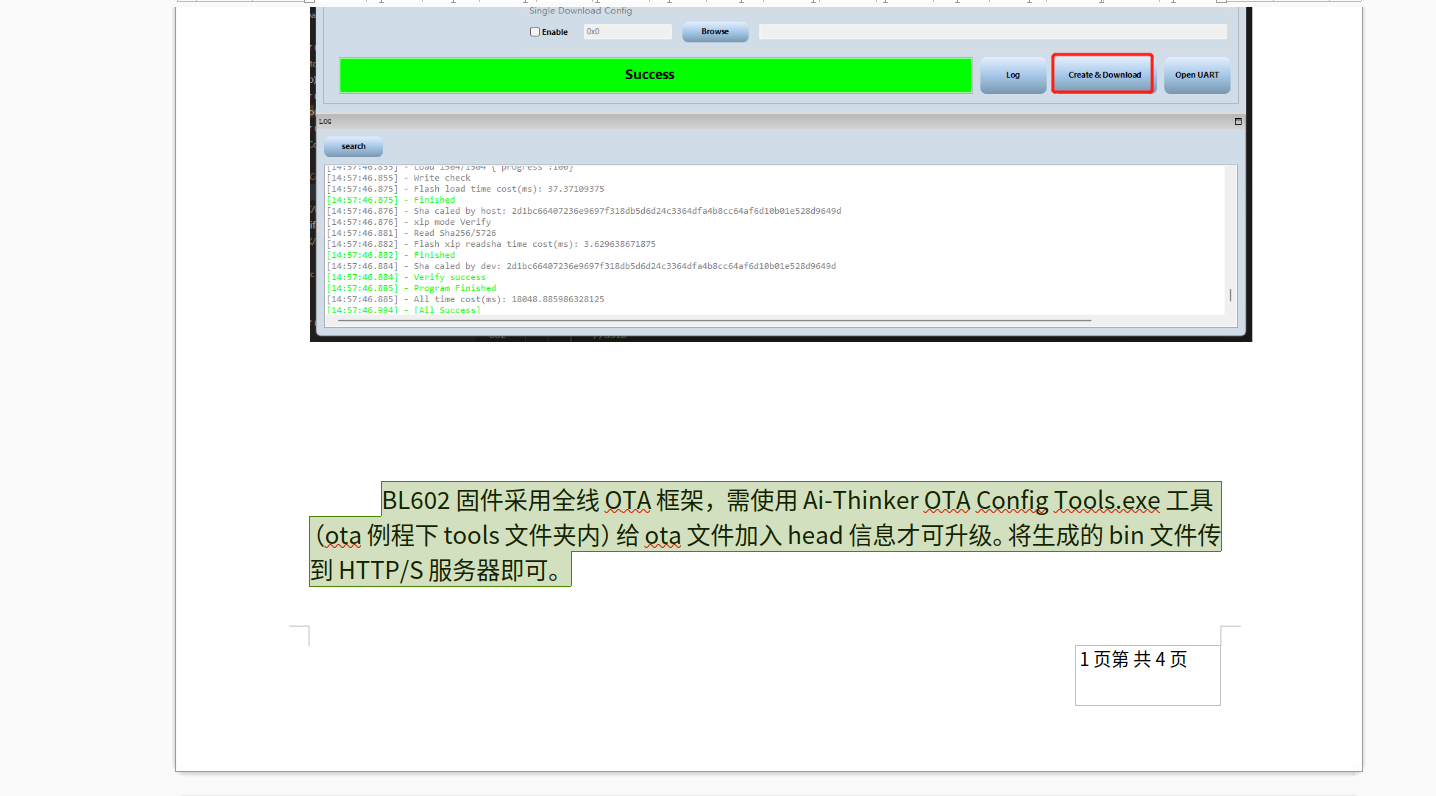Viewport: 1436px width, 796px height.
Task: Select the green 'Program Finished' log line
Action: pos(411,288)
